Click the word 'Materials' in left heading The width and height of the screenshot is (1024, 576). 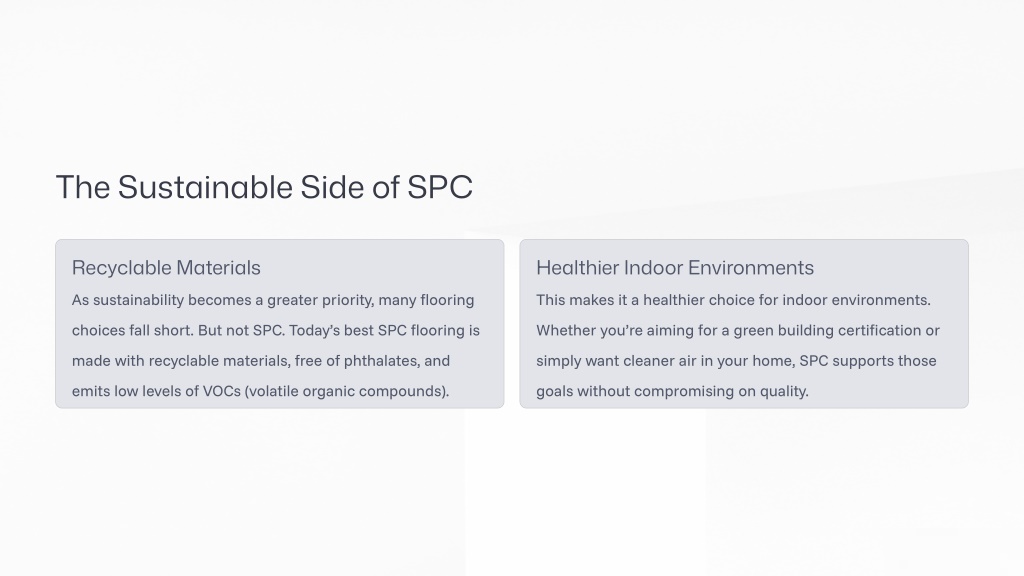[x=218, y=268]
